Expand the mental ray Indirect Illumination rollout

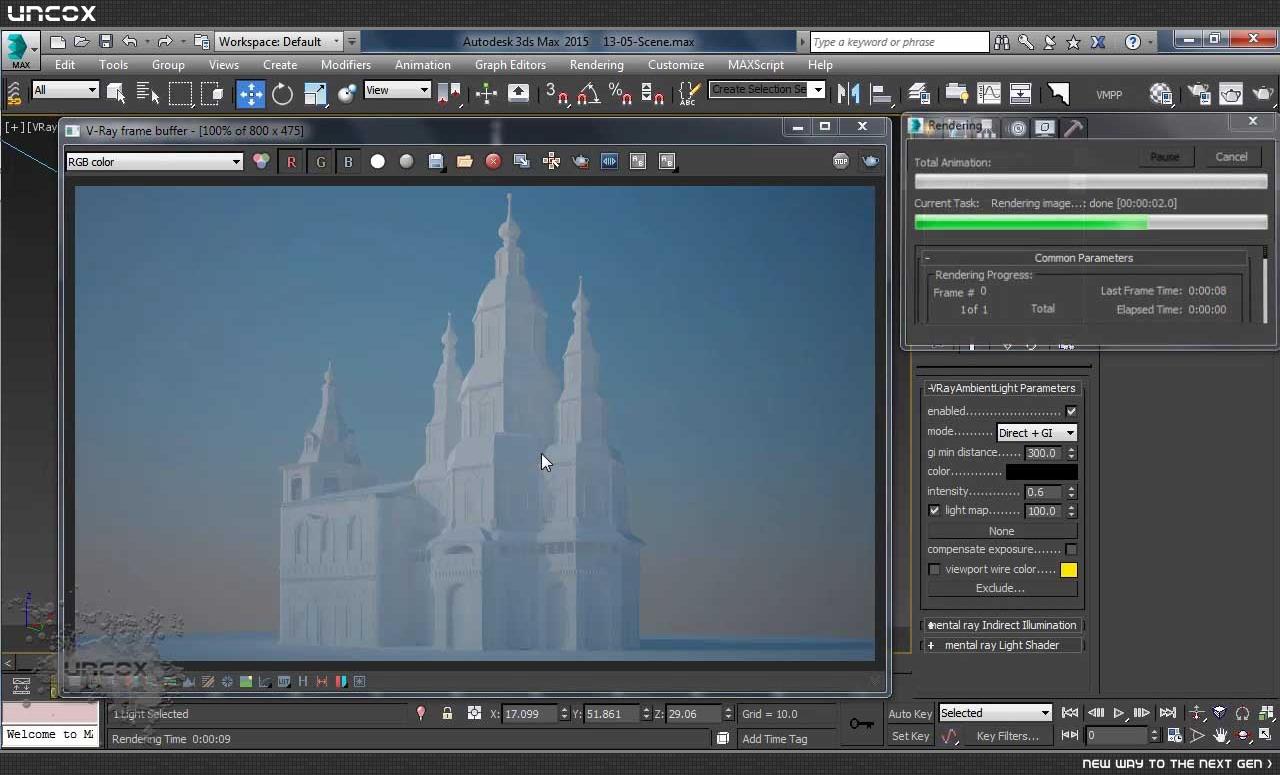[x=1002, y=625]
